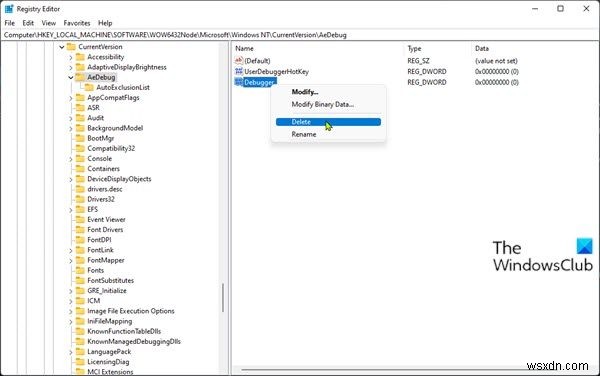Click the AppCompatFlags folder icon
The height and width of the screenshot is (376, 600).
click(x=80, y=98)
